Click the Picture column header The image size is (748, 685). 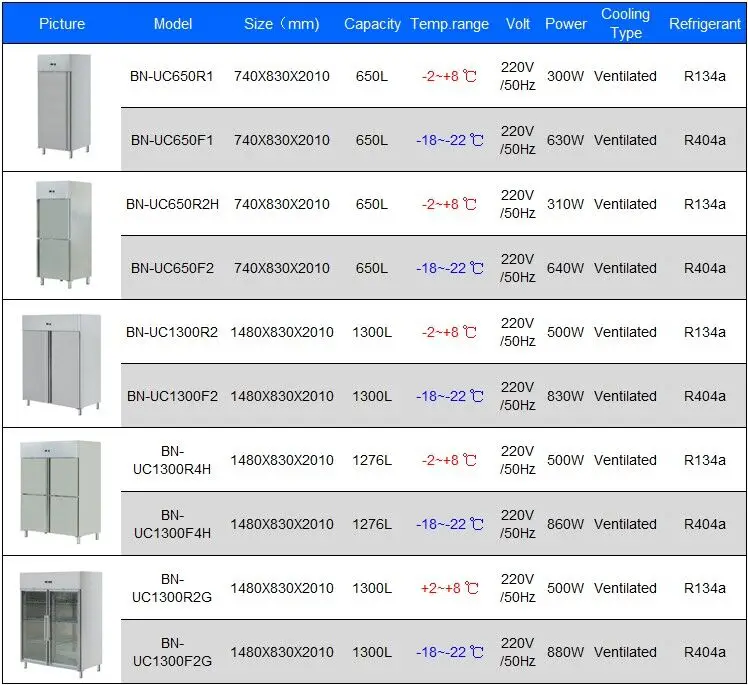tap(62, 24)
